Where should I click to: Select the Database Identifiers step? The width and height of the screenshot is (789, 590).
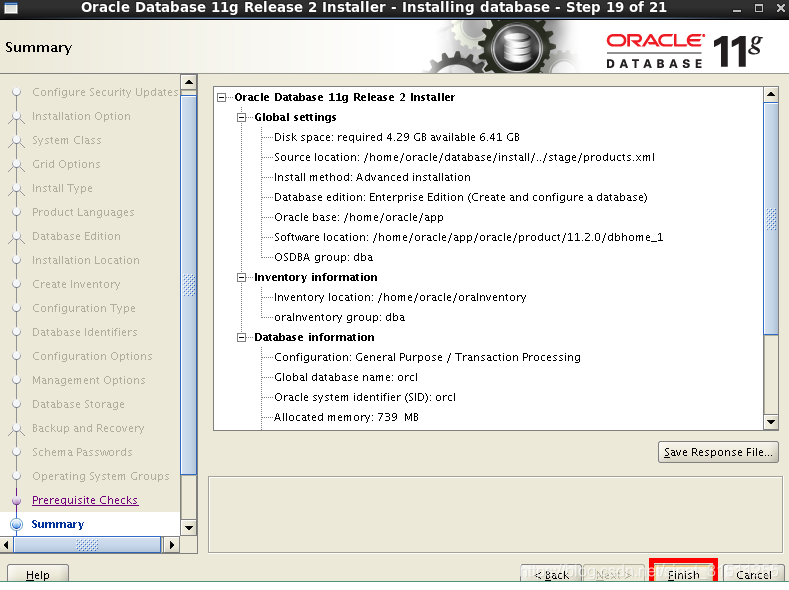[x=85, y=332]
